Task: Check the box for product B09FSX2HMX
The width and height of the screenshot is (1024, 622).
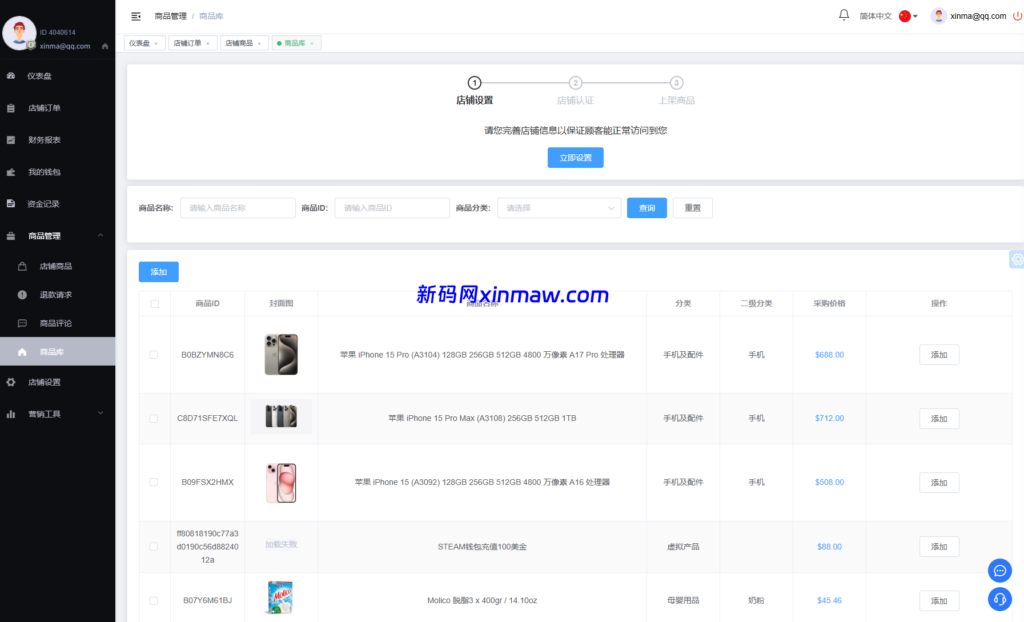Action: [x=153, y=482]
